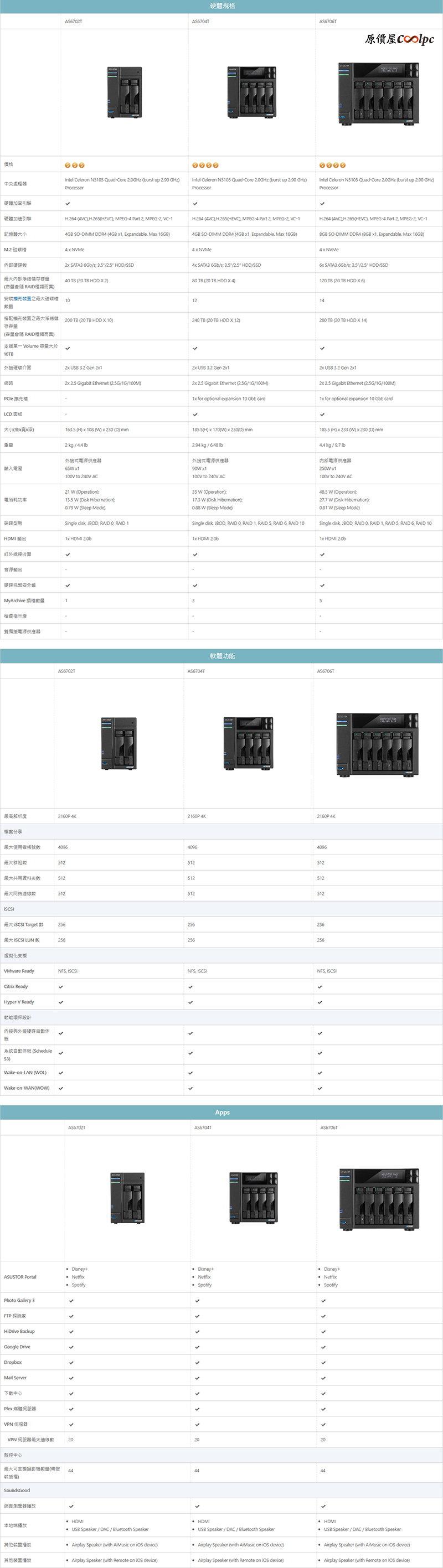Click the ASUSTOR Portal row label
Image resolution: width=443 pixels, height=1568 pixels.
[20, 1277]
